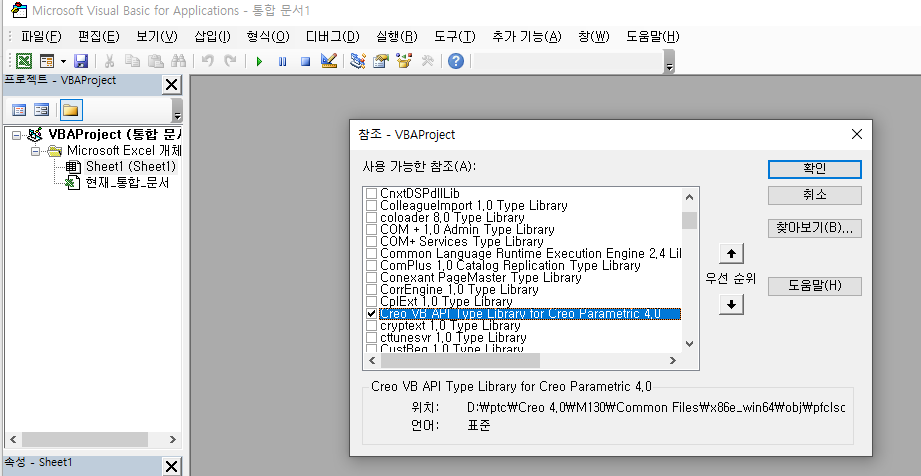Switch to Microsoft Excel view icon
The height and width of the screenshot is (476, 921).
[x=23, y=61]
